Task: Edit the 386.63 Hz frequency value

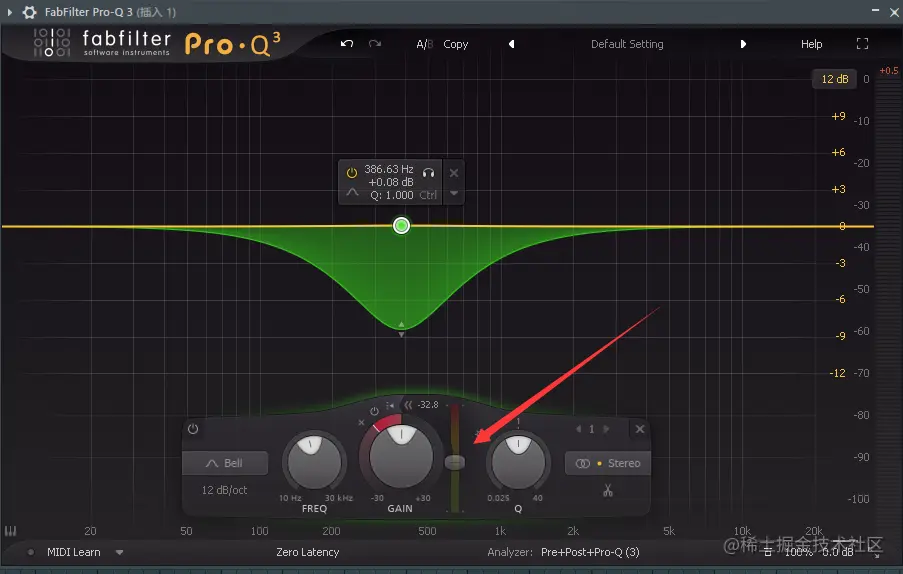Action: [389, 169]
